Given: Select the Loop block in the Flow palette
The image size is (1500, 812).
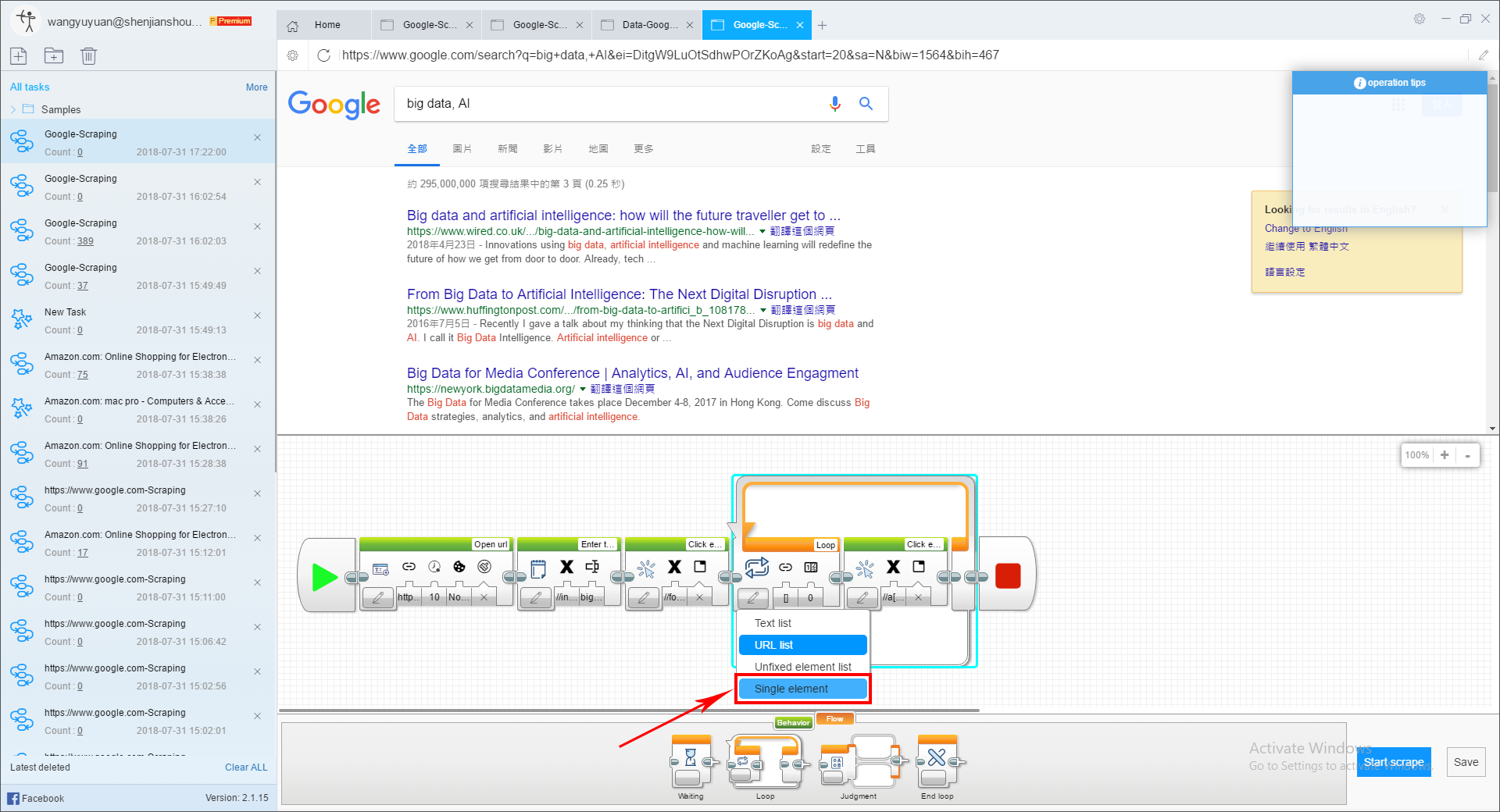Looking at the screenshot, I should (766, 763).
